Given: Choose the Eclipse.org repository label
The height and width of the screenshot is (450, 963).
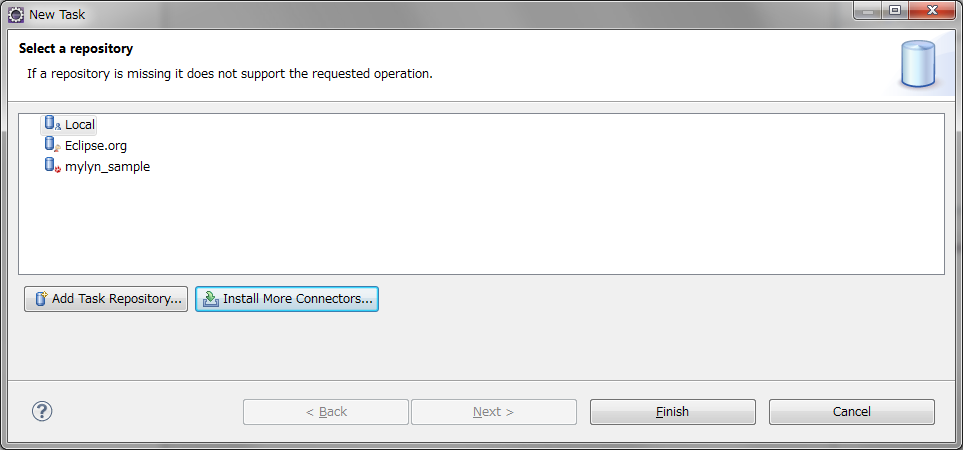Looking at the screenshot, I should pyautogui.click(x=96, y=146).
